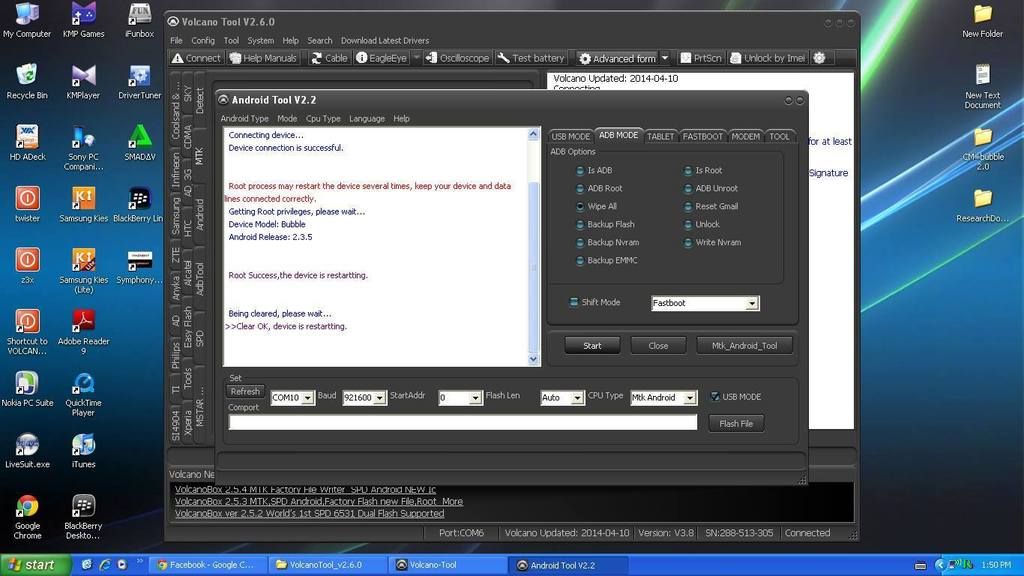Click the PrtScn screenshot icon
The image size is (1024, 576).
click(700, 58)
